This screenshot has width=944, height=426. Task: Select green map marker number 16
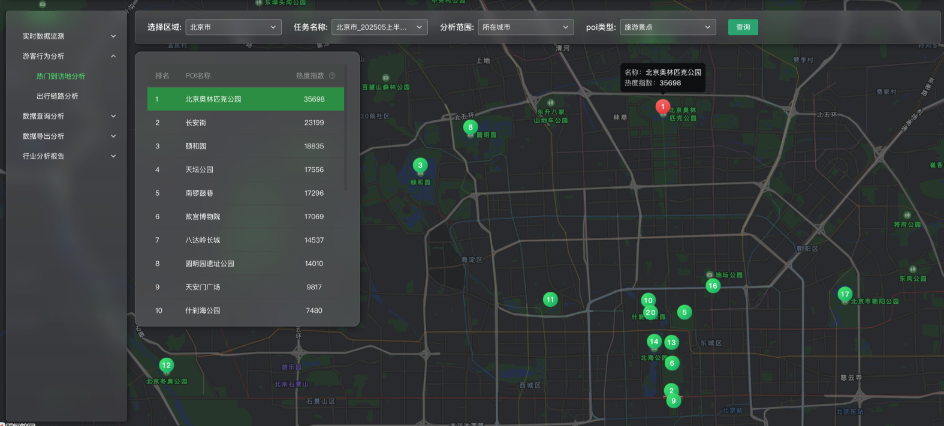pyautogui.click(x=713, y=286)
